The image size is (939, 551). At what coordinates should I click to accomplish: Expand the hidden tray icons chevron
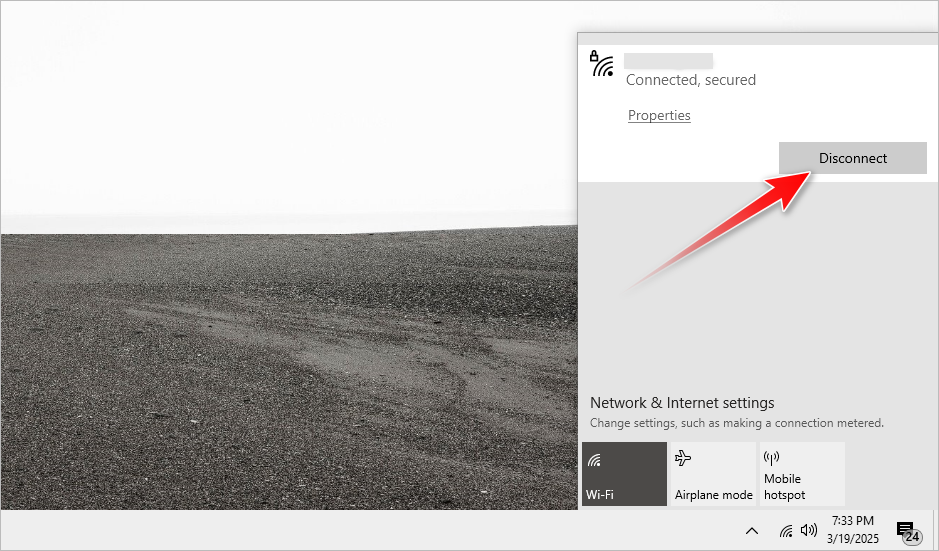tap(752, 530)
